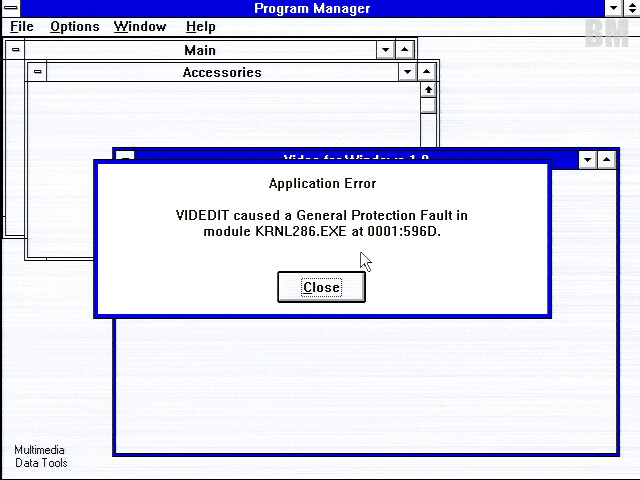Minimize the Accessories group window

[x=407, y=72]
